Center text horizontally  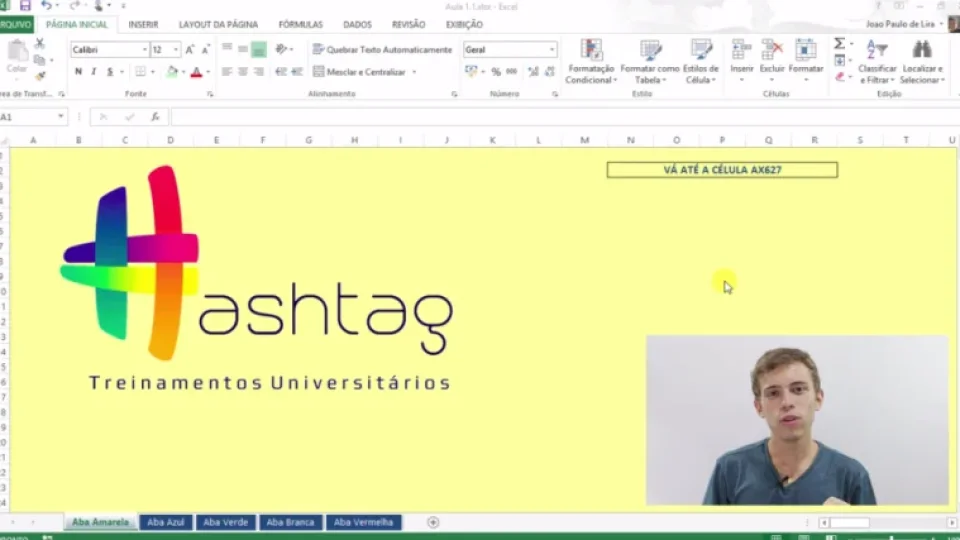(243, 72)
